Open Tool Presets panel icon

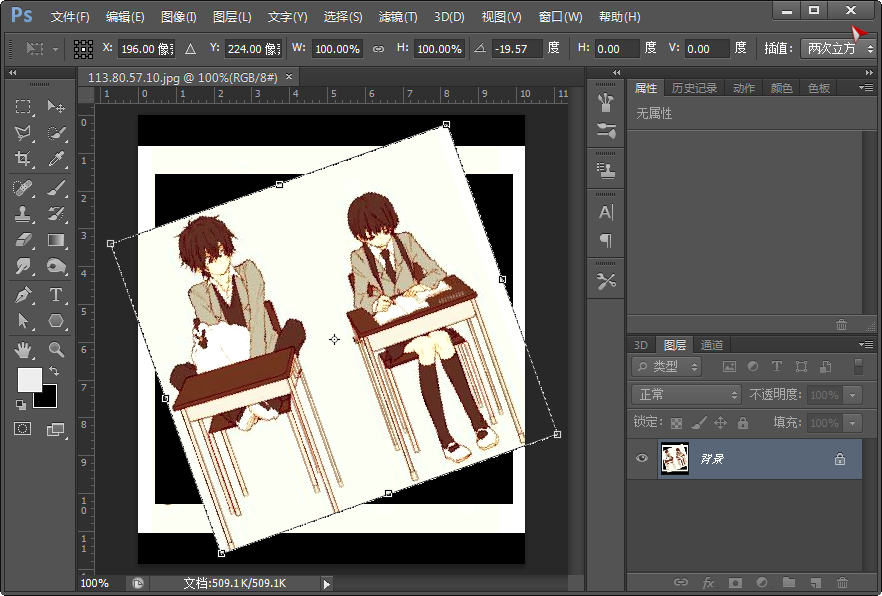(x=606, y=281)
